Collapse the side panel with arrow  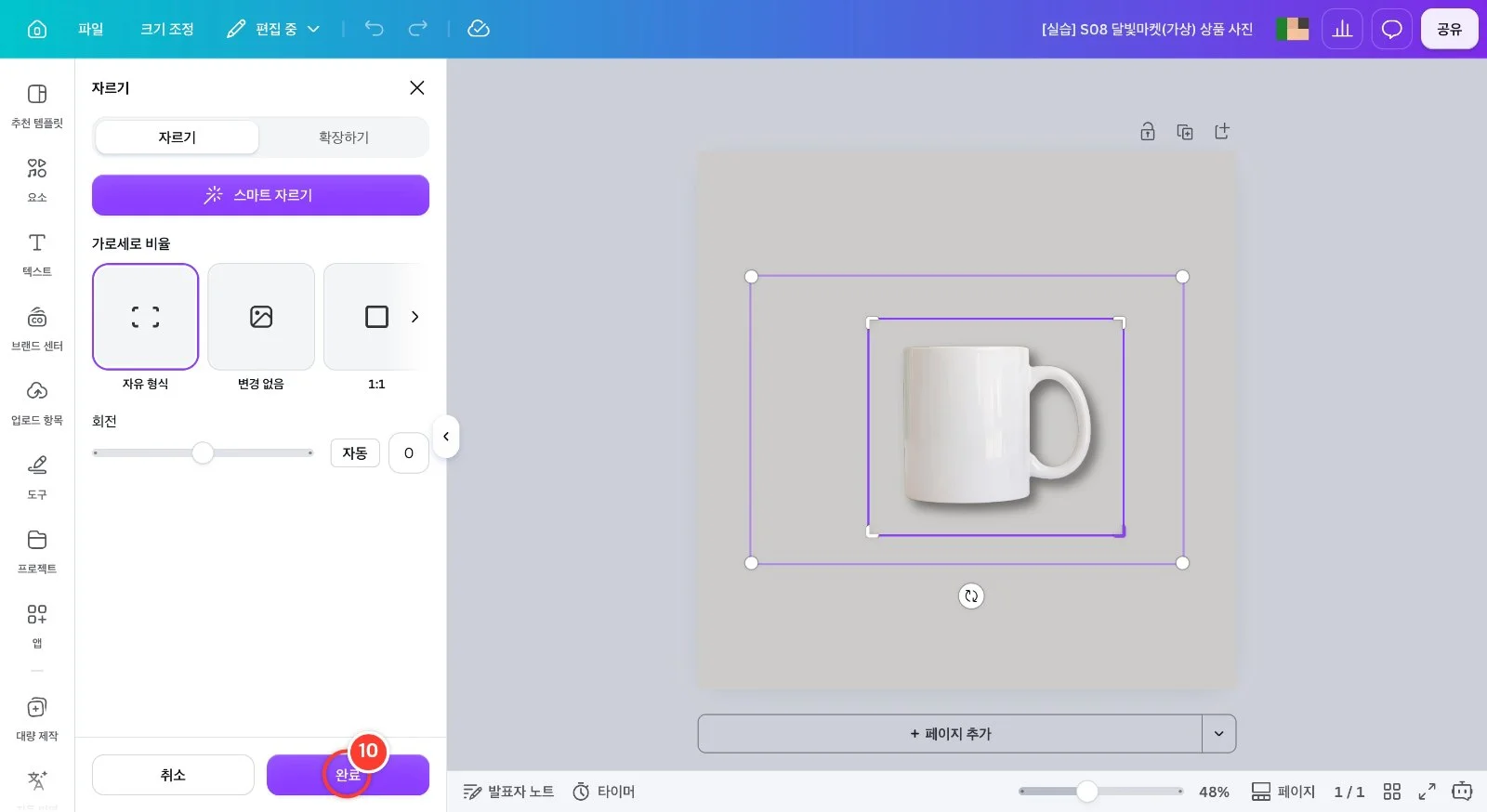[446, 437]
